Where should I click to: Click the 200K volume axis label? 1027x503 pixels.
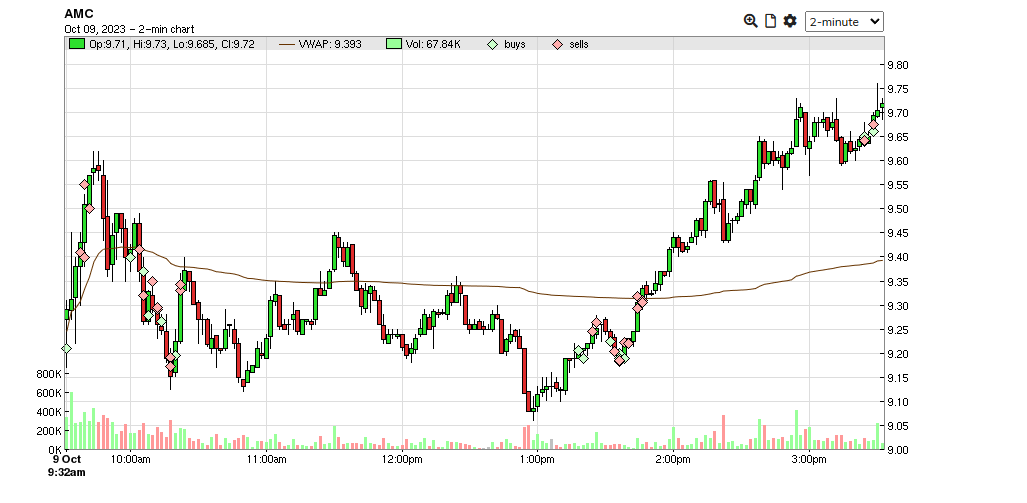point(50,431)
